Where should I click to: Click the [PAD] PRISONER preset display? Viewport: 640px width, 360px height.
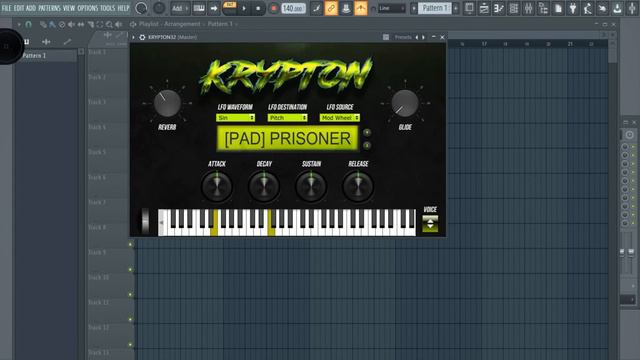point(287,138)
